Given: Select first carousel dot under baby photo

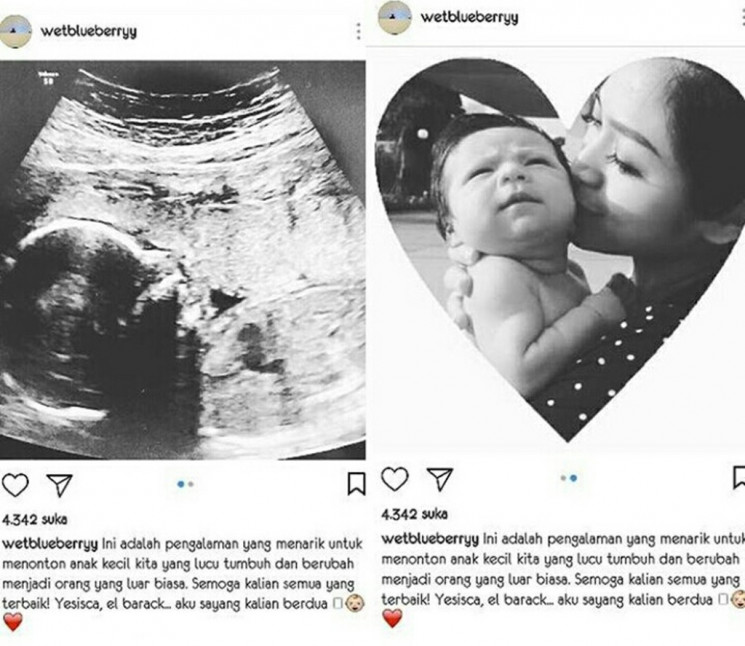Looking at the screenshot, I should tap(564, 478).
